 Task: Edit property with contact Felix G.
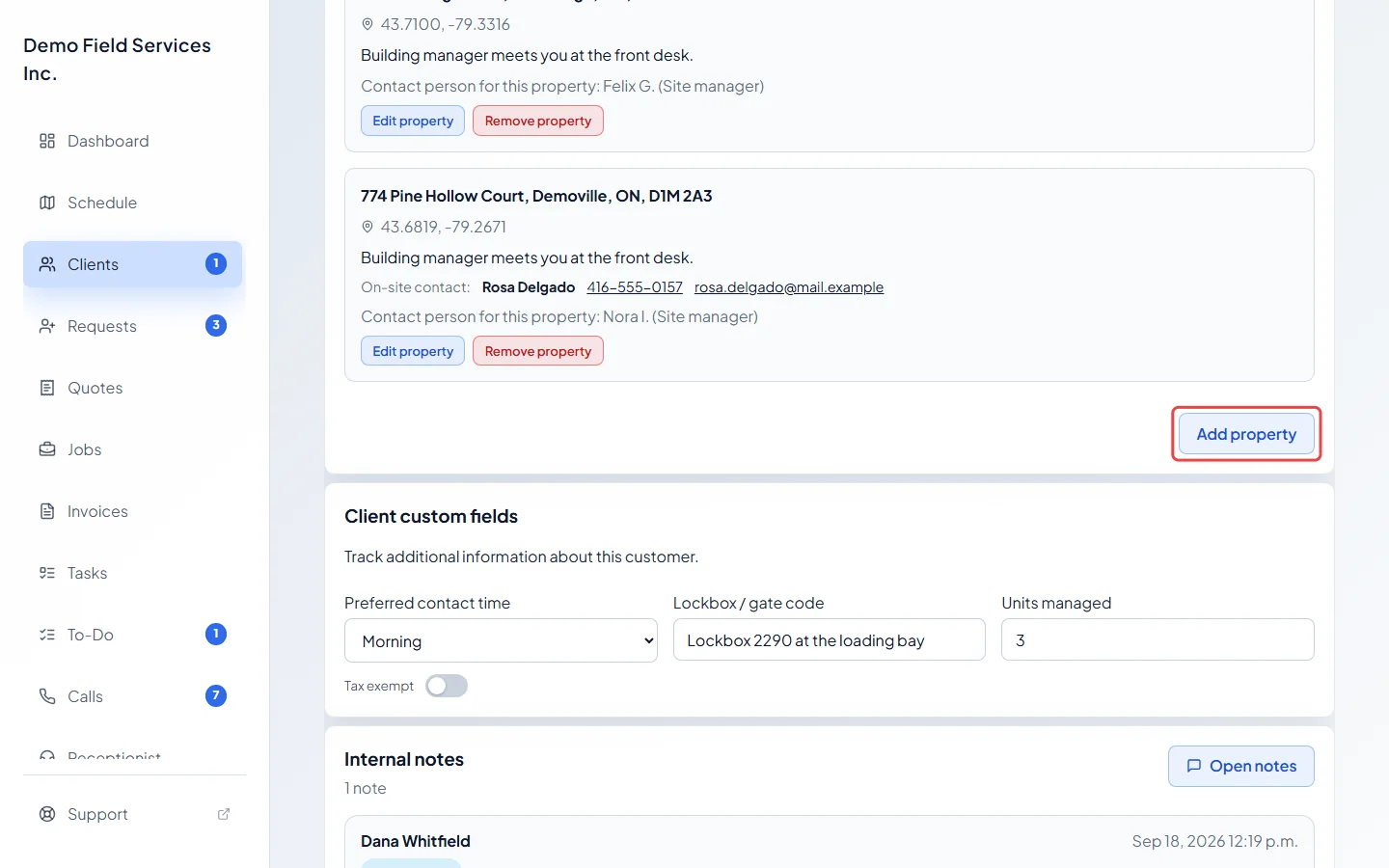click(x=413, y=121)
